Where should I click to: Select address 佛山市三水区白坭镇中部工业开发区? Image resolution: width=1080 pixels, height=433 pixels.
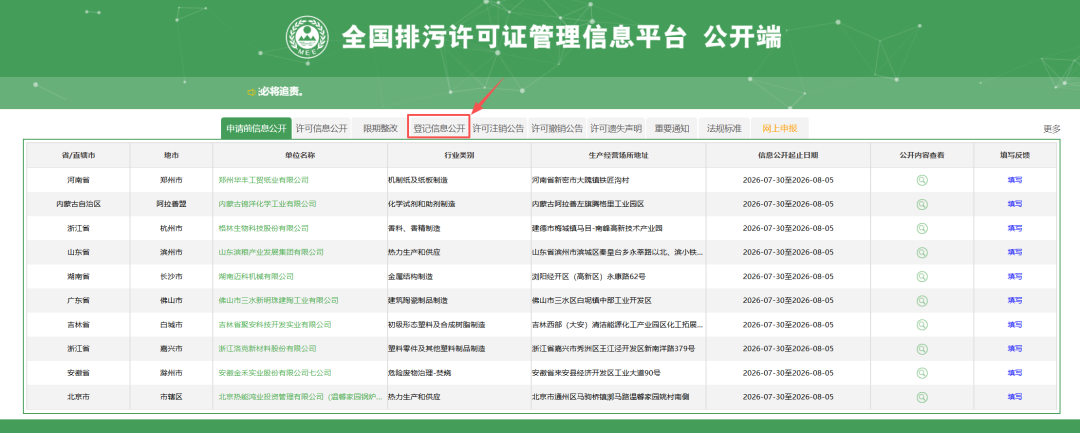tap(592, 301)
